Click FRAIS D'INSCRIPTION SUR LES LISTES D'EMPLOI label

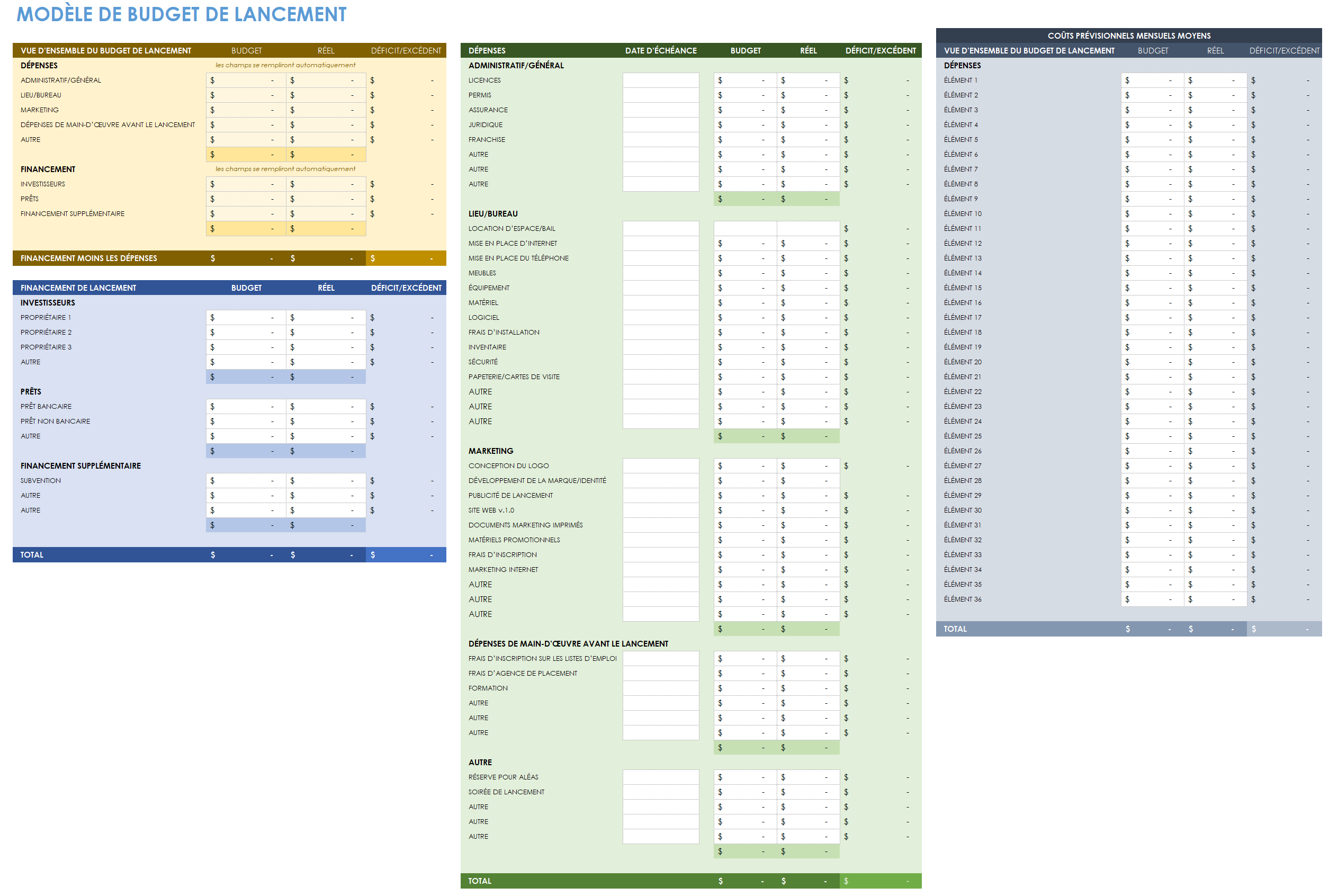[542, 659]
